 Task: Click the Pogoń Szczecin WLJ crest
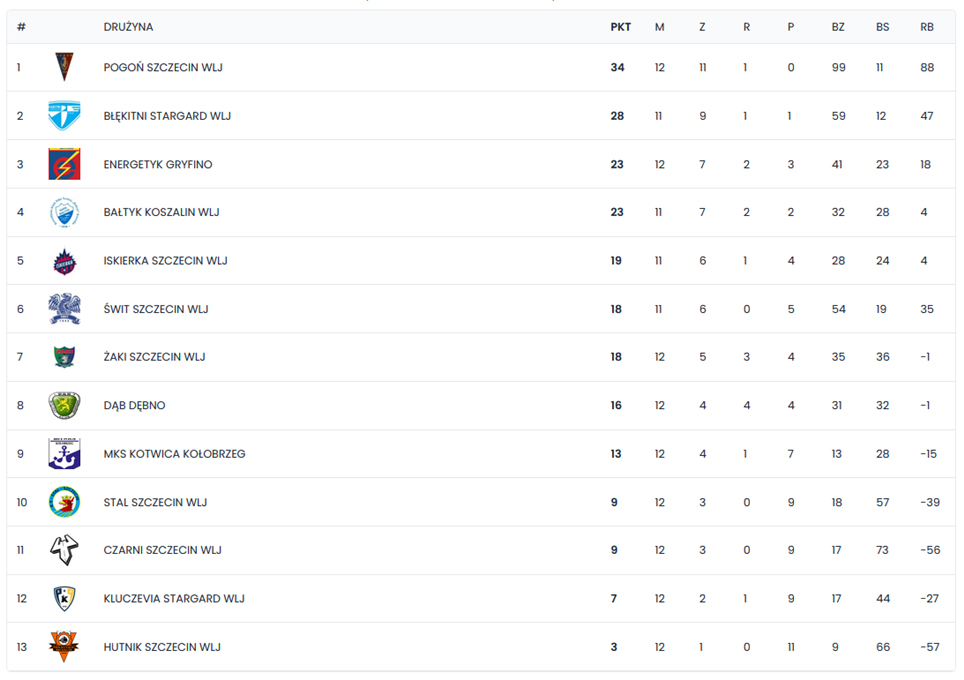click(64, 67)
